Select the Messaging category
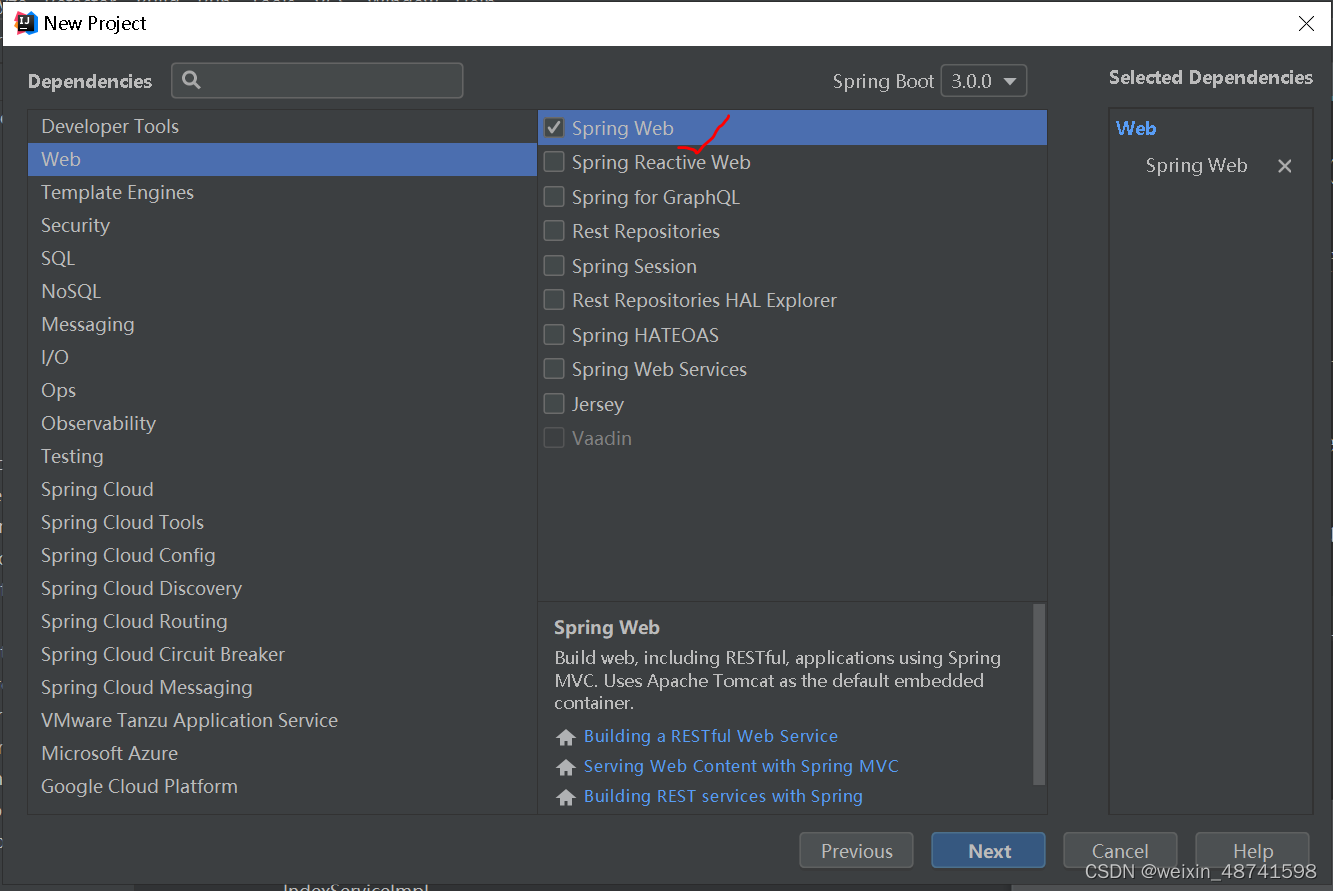 [282, 324]
